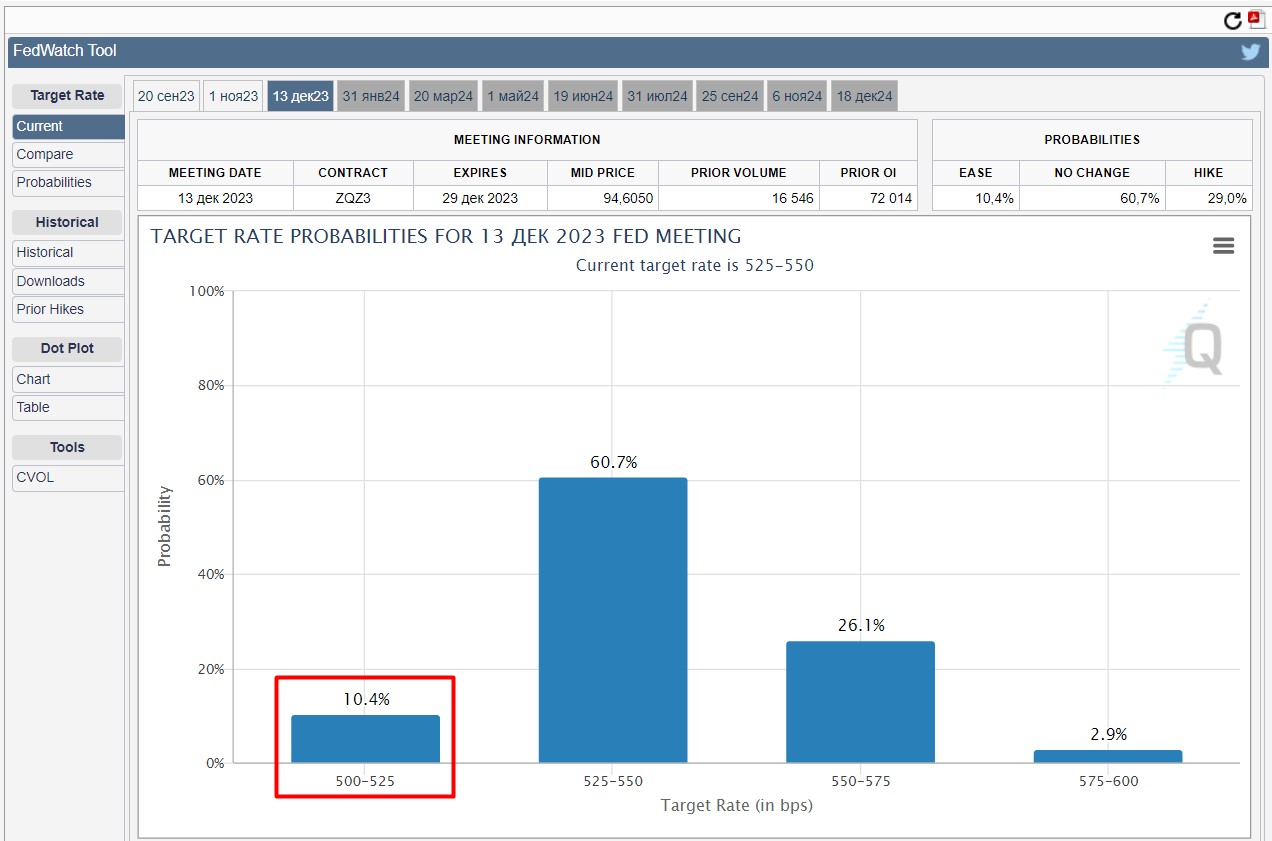Click the 60,7% no change cell
Screen dimensions: 1272x841
point(1092,198)
